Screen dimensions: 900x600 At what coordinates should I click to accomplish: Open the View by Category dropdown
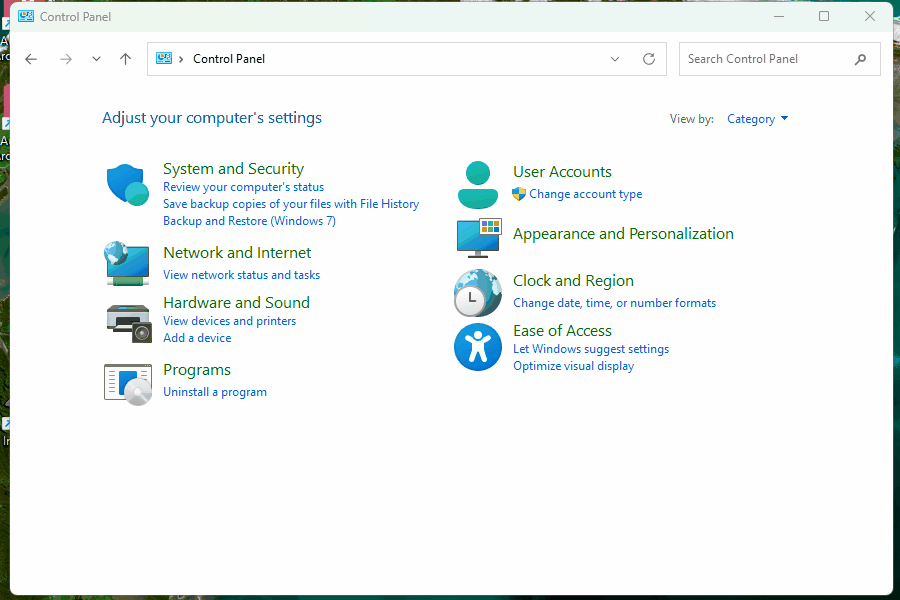[x=757, y=119]
